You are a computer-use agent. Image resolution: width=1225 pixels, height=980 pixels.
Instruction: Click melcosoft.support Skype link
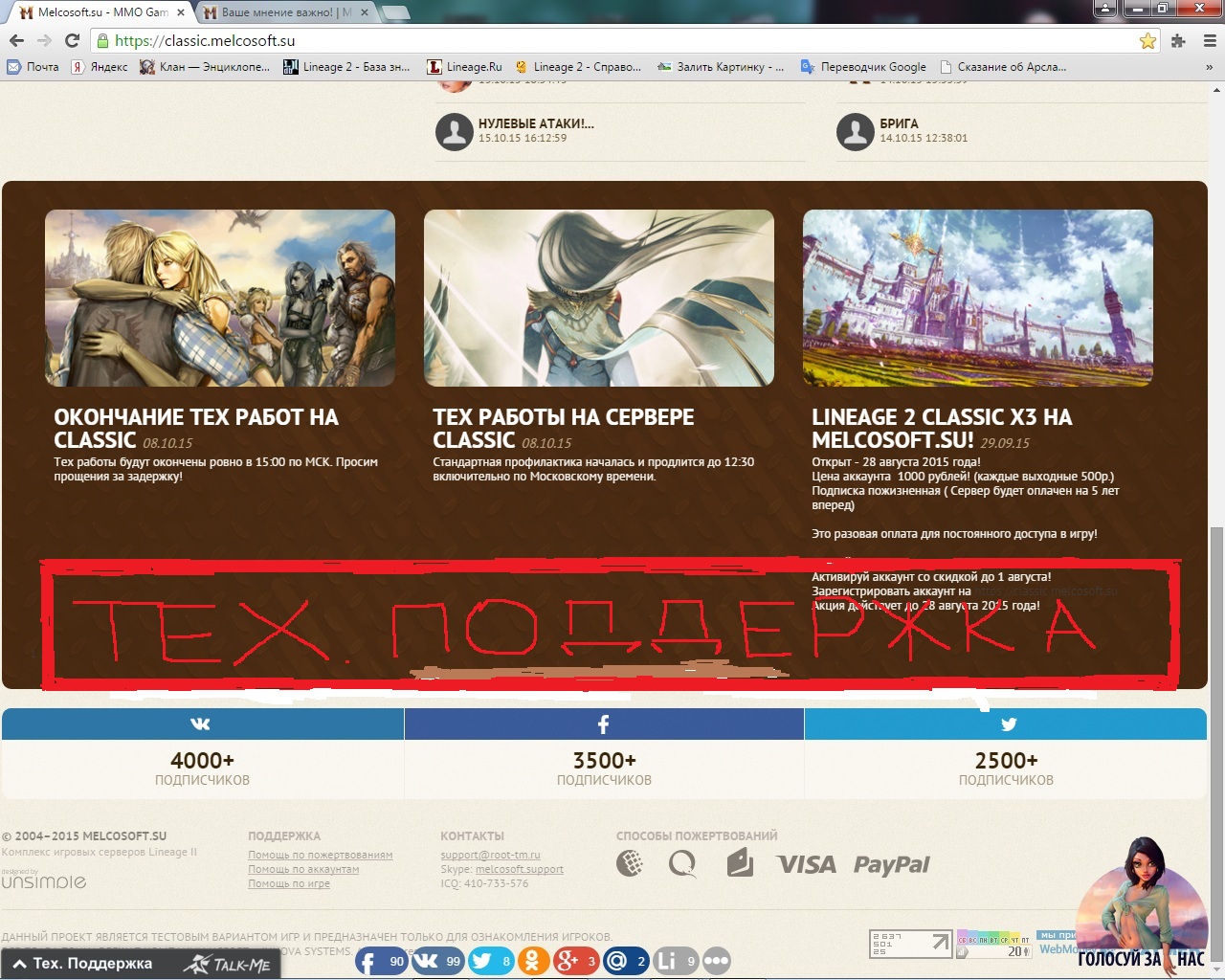520,869
